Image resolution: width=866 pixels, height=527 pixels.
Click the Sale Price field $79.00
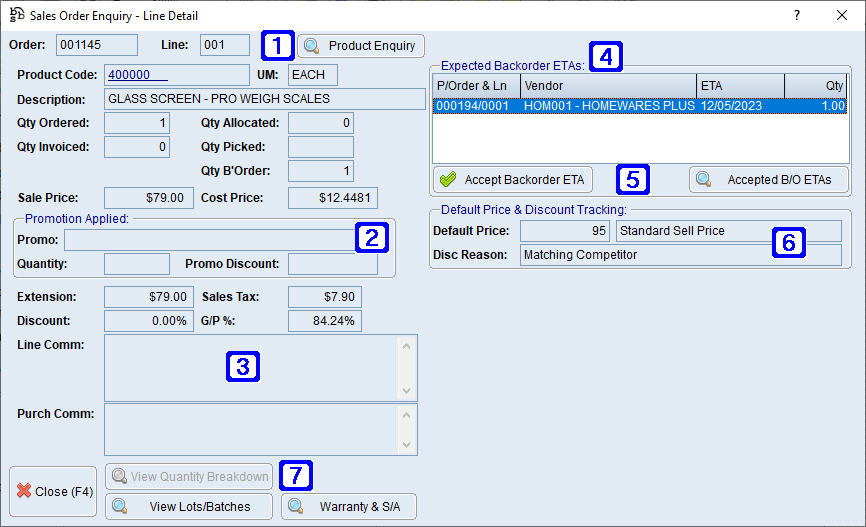(x=149, y=198)
